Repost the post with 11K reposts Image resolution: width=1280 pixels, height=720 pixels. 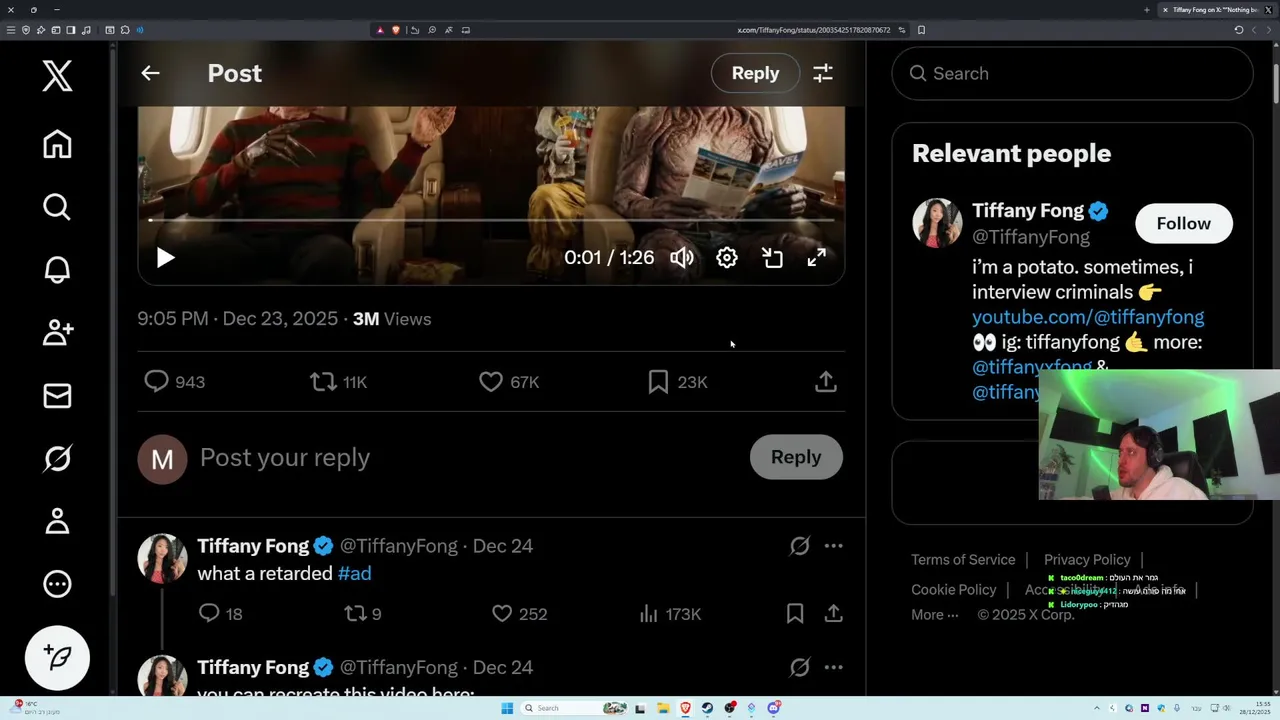point(338,382)
